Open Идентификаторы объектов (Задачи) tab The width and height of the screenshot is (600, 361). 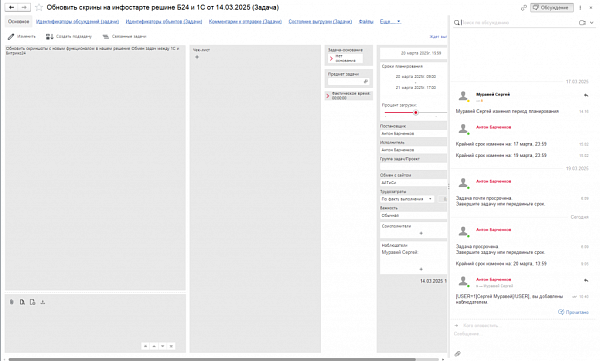click(x=164, y=21)
